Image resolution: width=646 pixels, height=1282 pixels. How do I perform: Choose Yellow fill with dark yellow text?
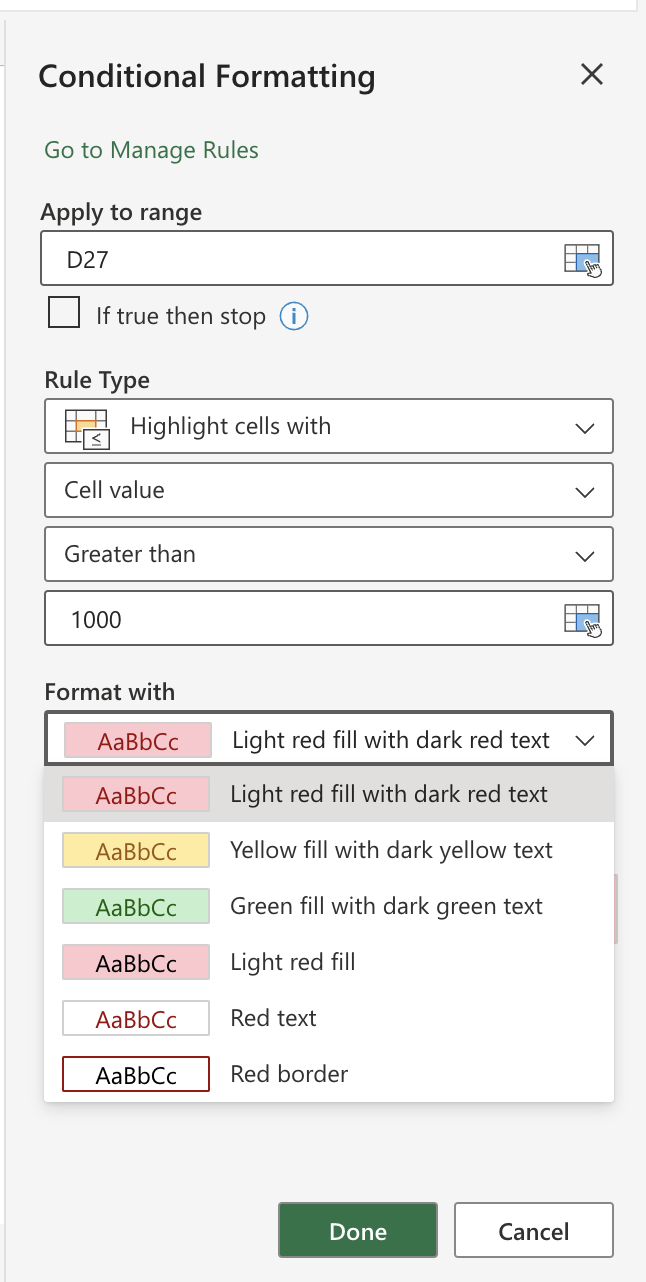pos(390,851)
